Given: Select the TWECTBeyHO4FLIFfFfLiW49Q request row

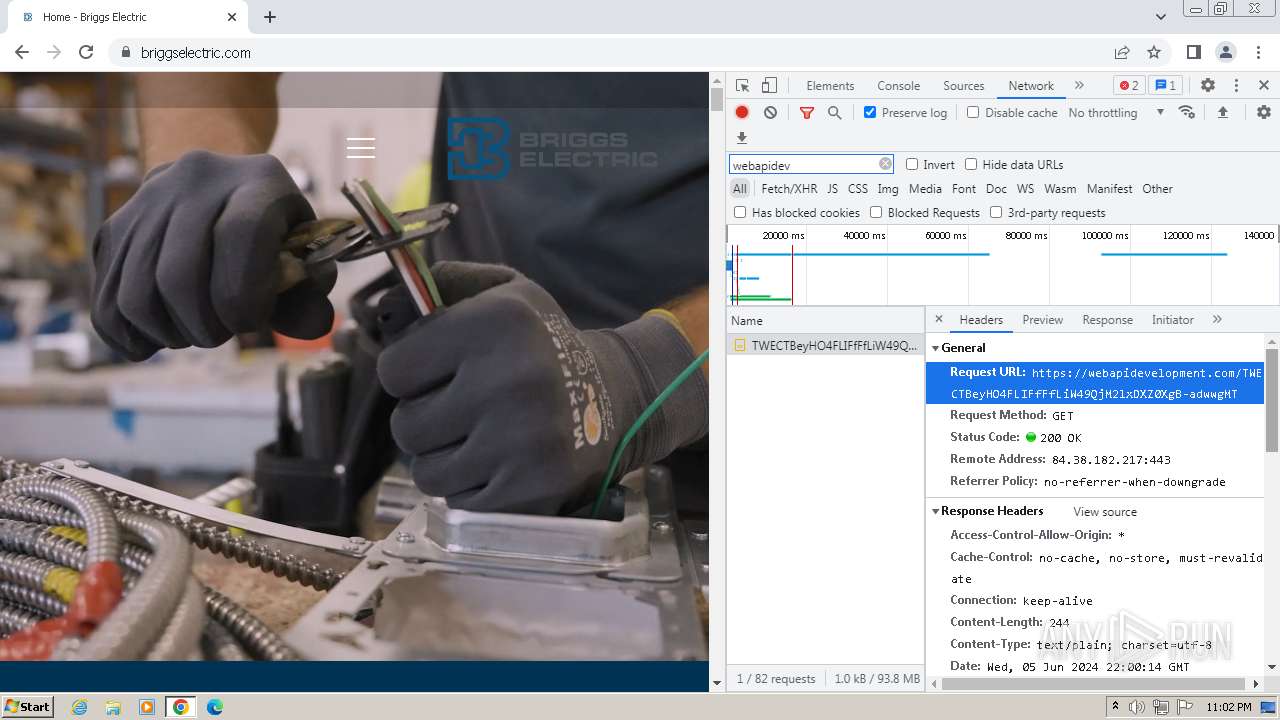Looking at the screenshot, I should [x=825, y=346].
